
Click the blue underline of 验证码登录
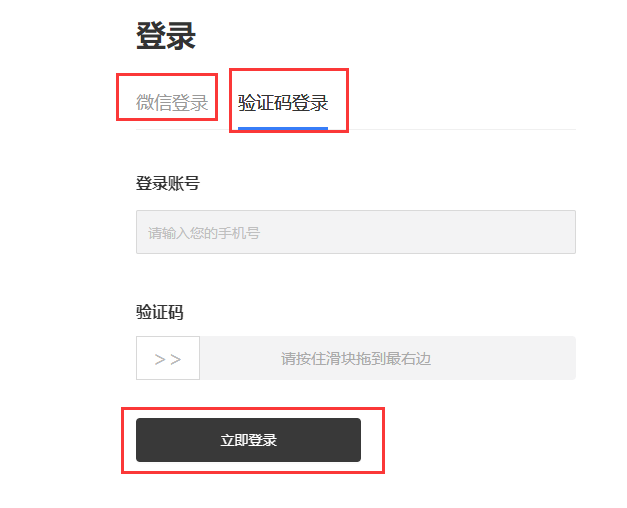[283, 128]
